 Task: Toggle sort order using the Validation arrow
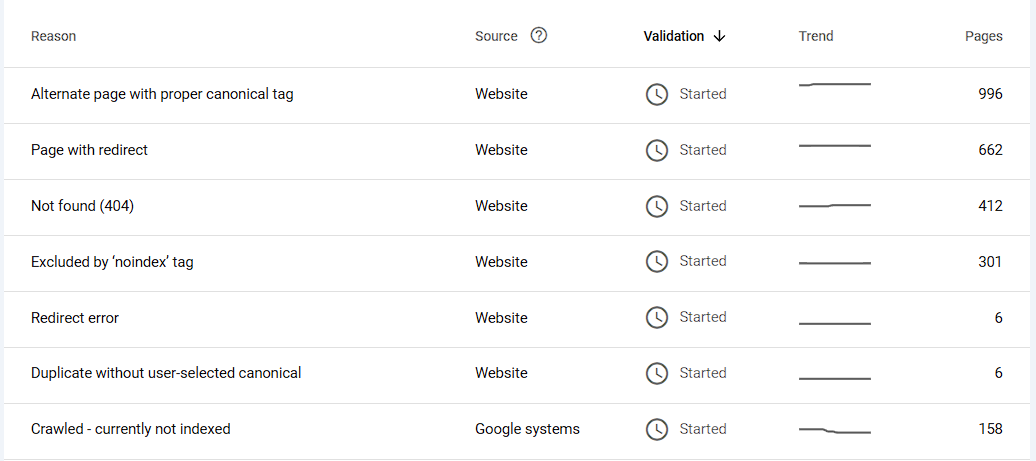[720, 36]
